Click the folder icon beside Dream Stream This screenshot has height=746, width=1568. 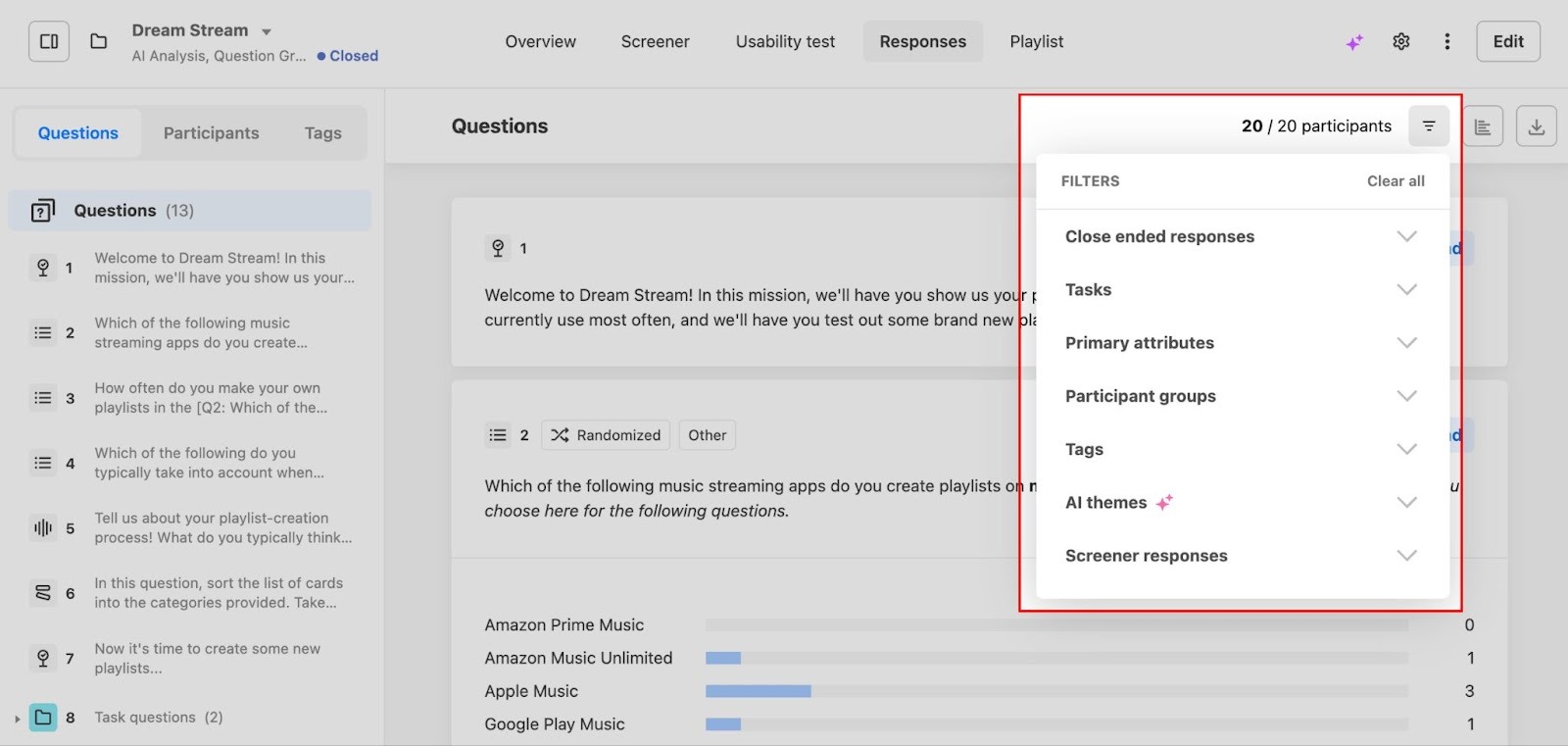[x=98, y=41]
